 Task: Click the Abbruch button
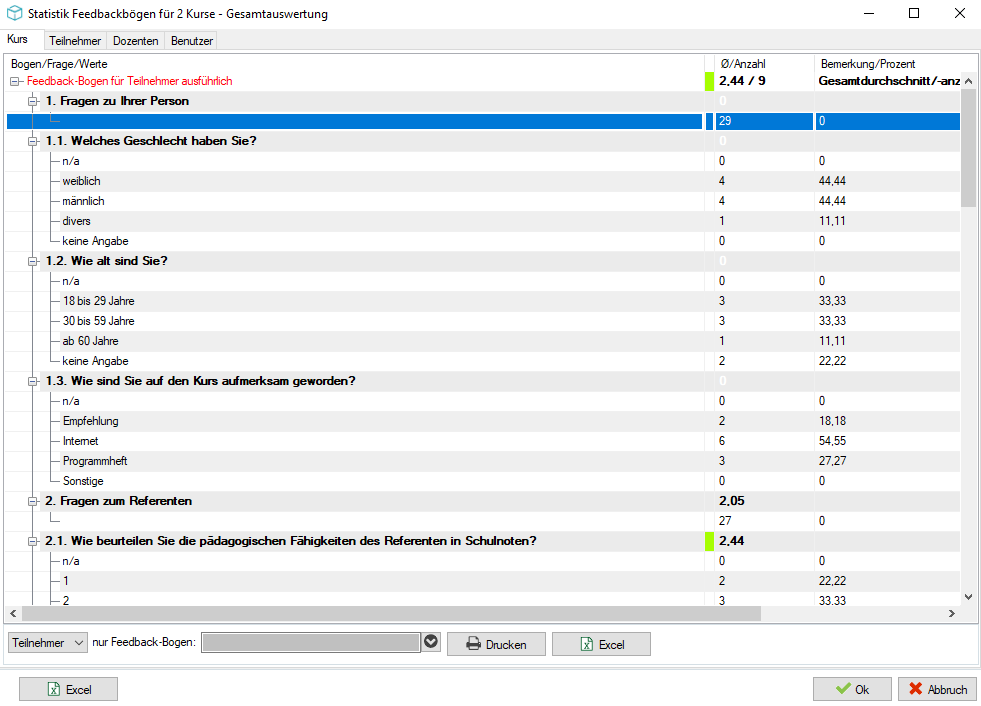(937, 689)
